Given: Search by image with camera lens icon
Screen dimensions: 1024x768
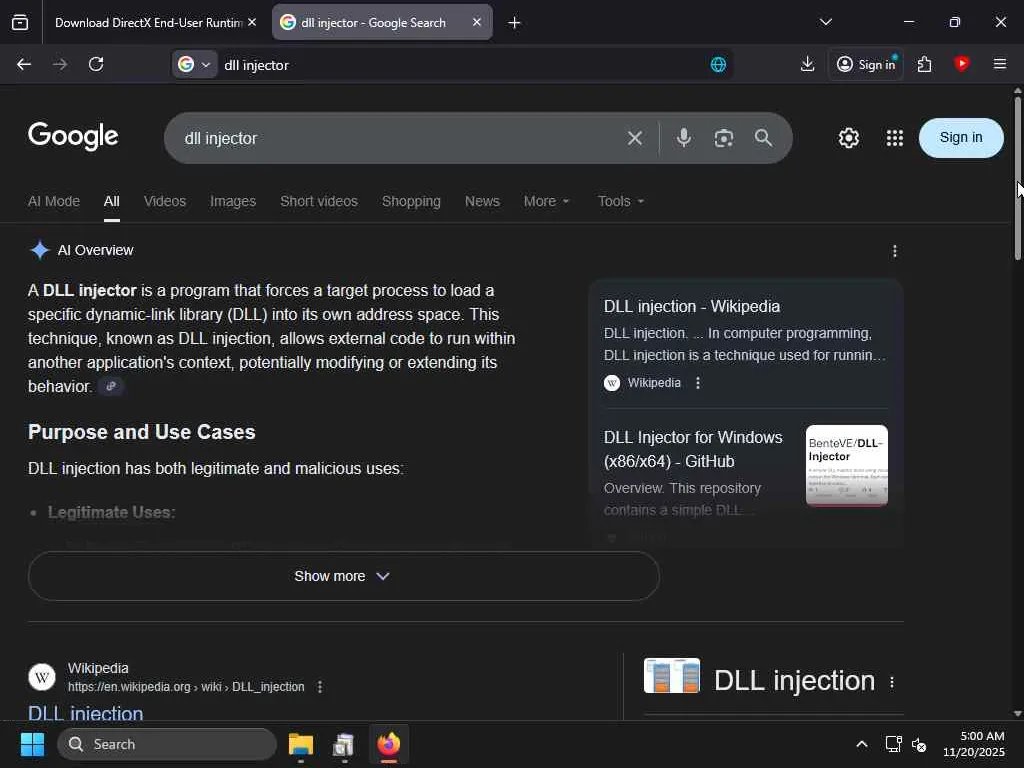Looking at the screenshot, I should (x=724, y=138).
